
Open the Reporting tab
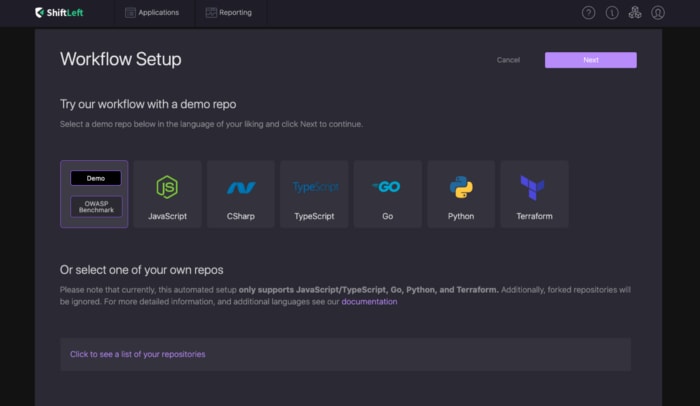point(229,13)
